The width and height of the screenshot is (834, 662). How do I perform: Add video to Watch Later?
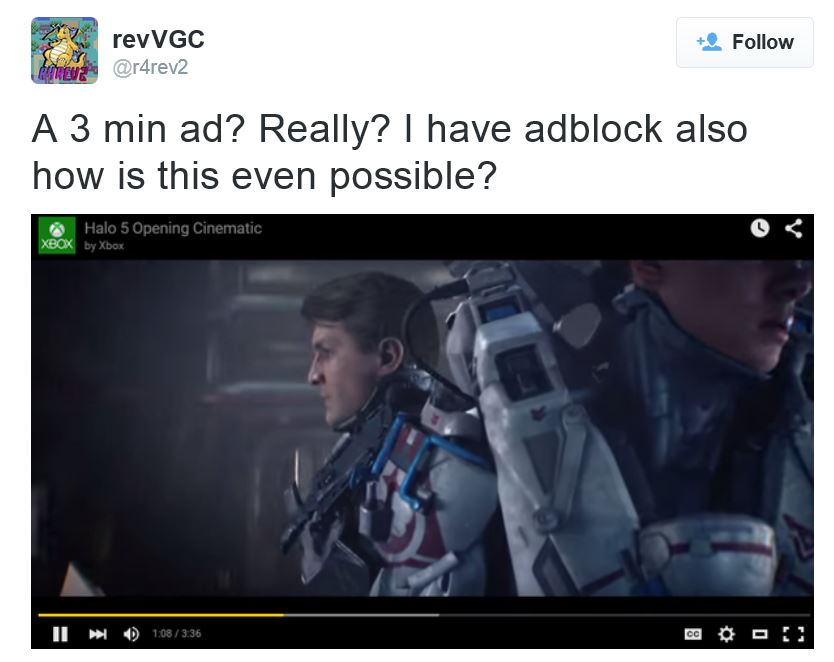pyautogui.click(x=760, y=228)
